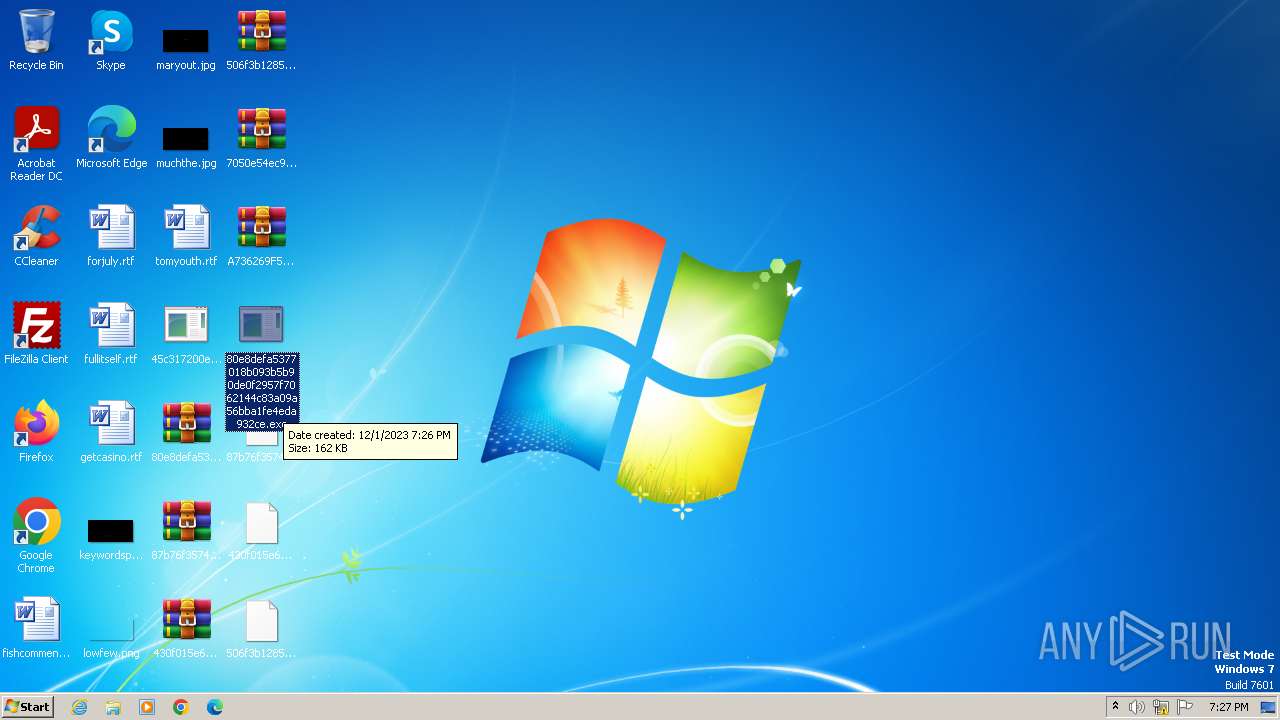Launch Edge from the taskbar

215,707
